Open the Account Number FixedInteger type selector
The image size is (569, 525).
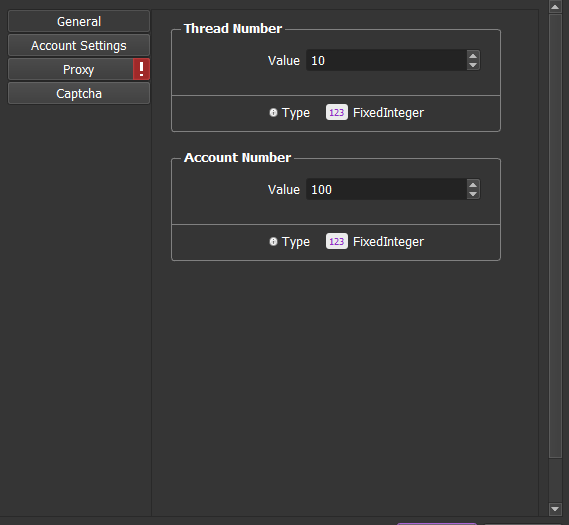point(375,242)
